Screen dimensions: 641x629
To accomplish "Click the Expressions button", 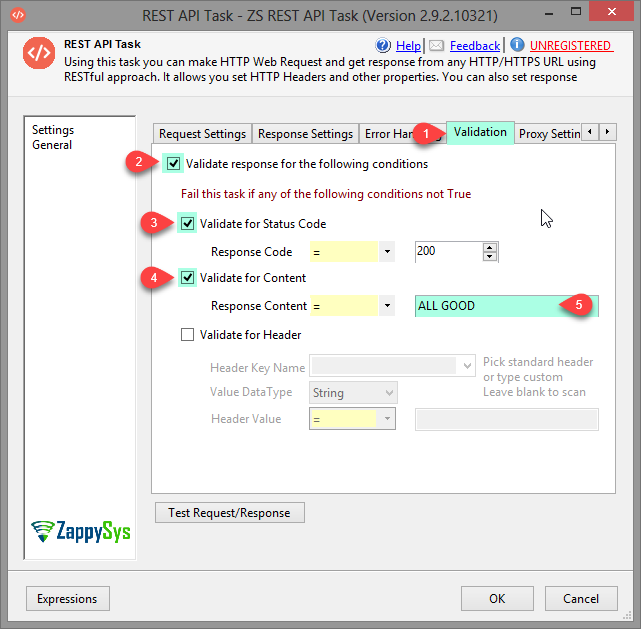I will 68,599.
